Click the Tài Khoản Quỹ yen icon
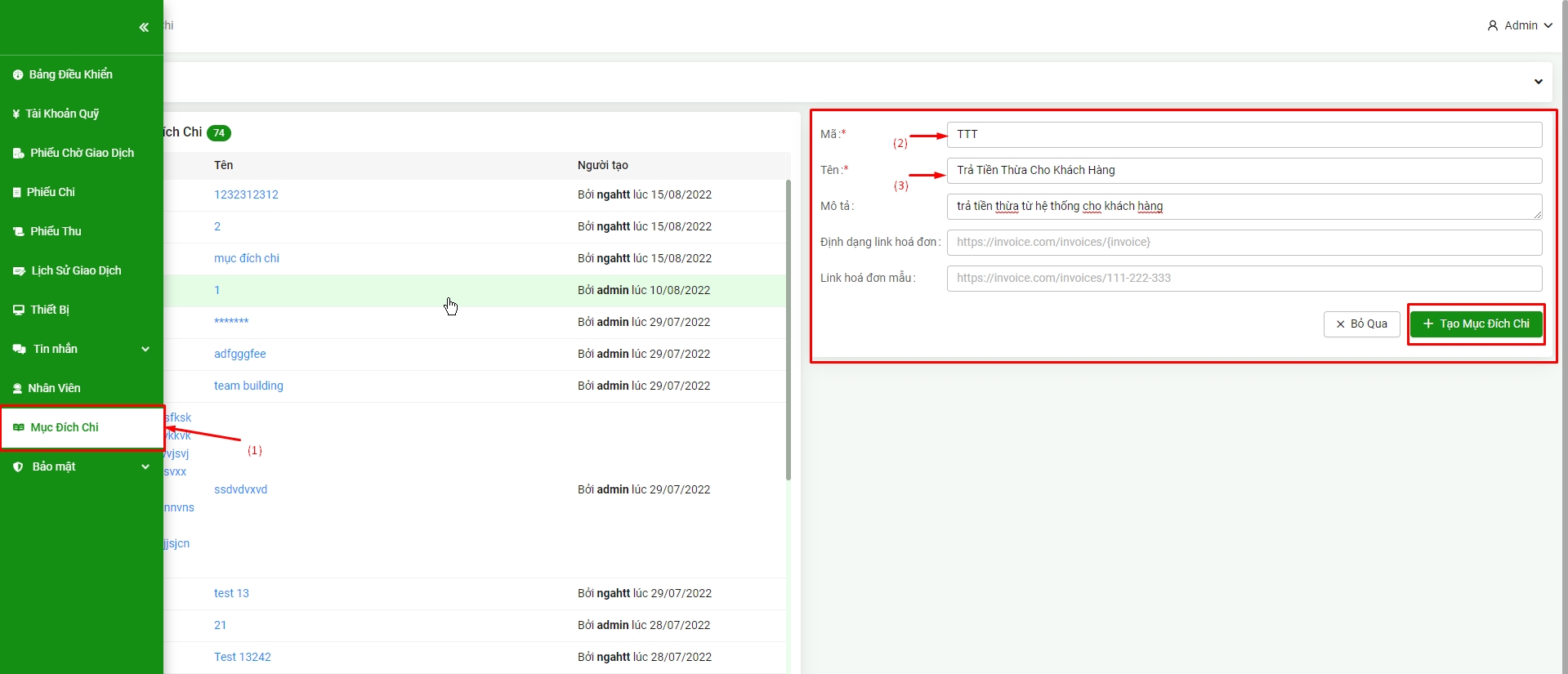The width and height of the screenshot is (1568, 674). click(x=16, y=114)
